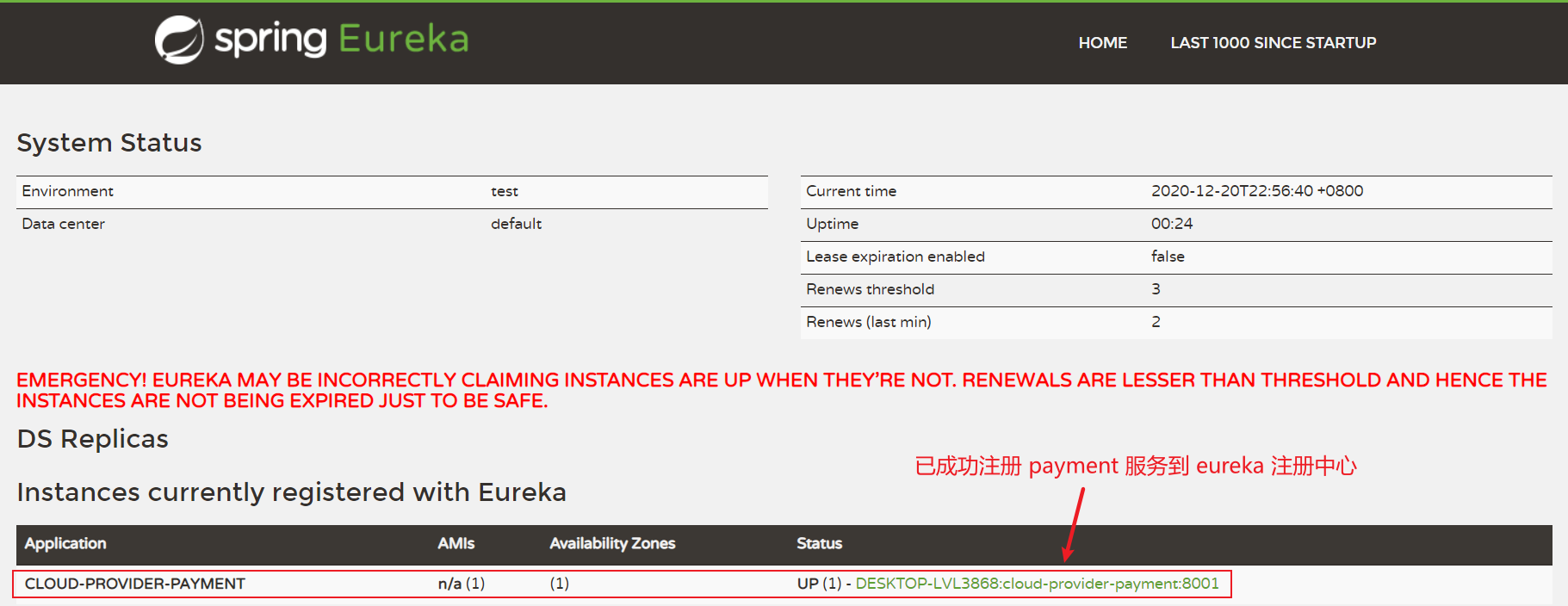Click the System Status heading
The width and height of the screenshot is (1568, 606).
109,143
